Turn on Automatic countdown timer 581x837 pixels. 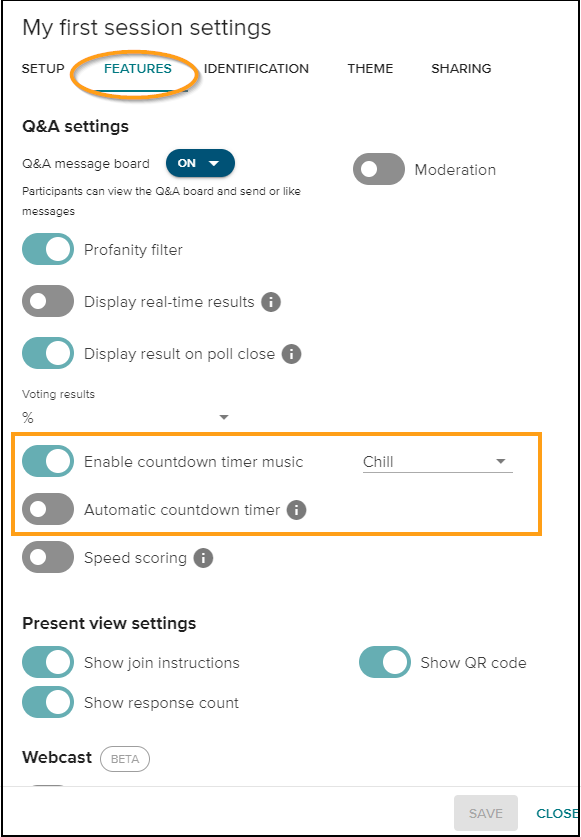(x=47, y=509)
